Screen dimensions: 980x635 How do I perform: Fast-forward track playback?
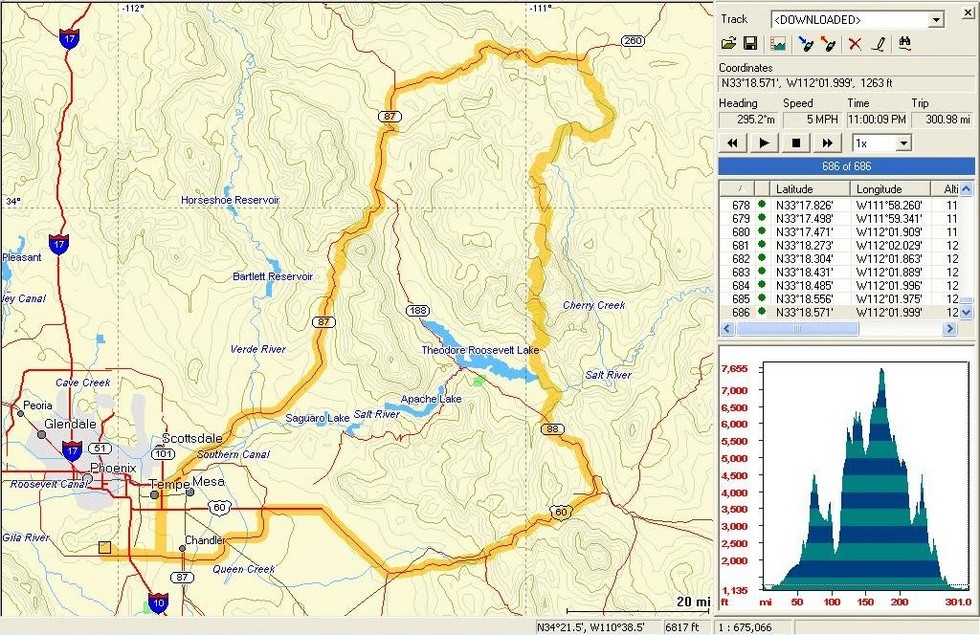coord(827,143)
